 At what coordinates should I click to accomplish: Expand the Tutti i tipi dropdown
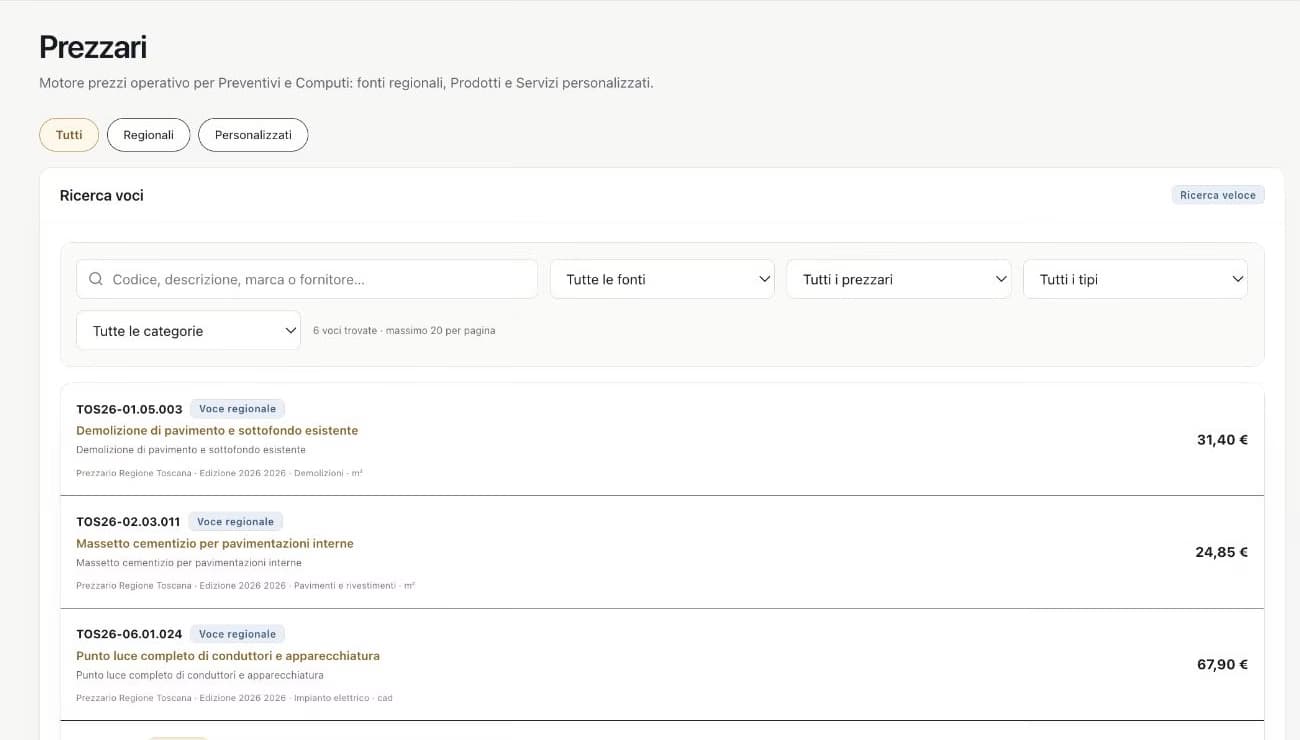click(1135, 279)
